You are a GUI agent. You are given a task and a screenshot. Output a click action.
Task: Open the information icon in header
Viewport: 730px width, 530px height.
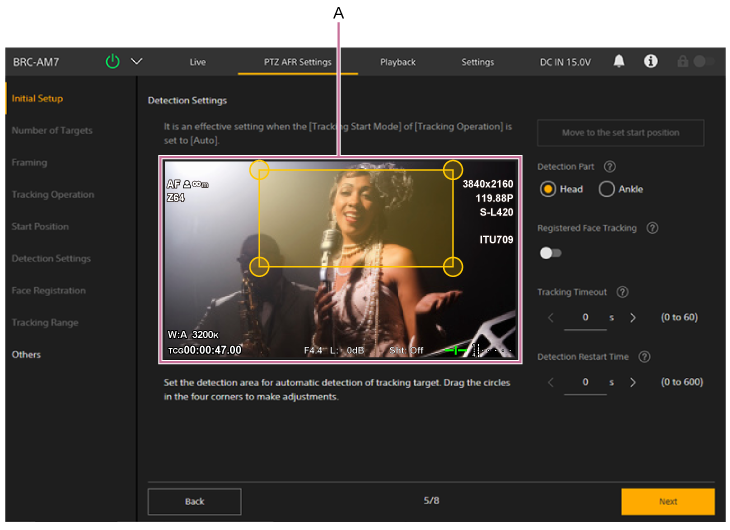[651, 61]
